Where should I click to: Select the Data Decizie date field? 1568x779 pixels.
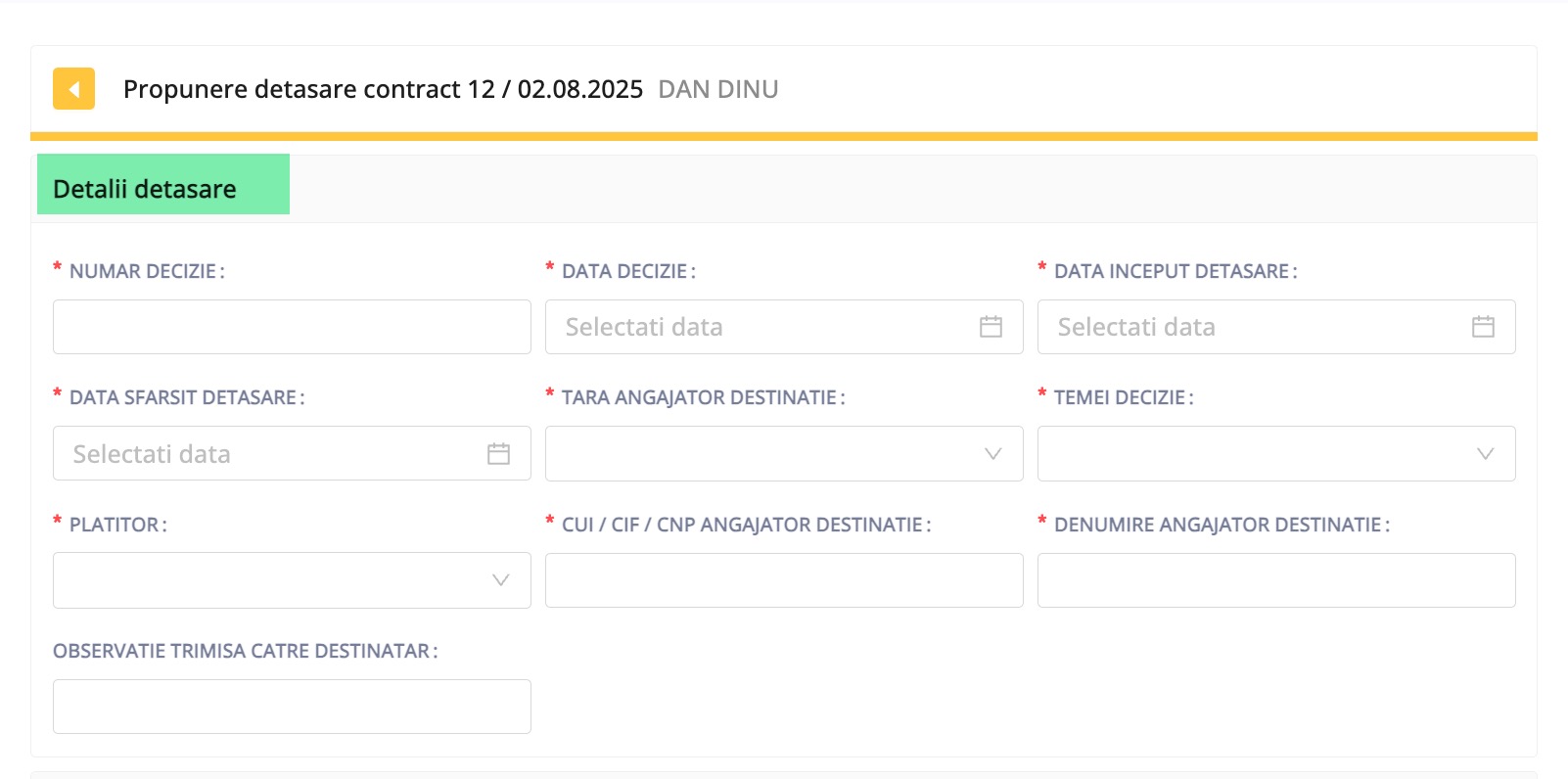[x=784, y=327]
